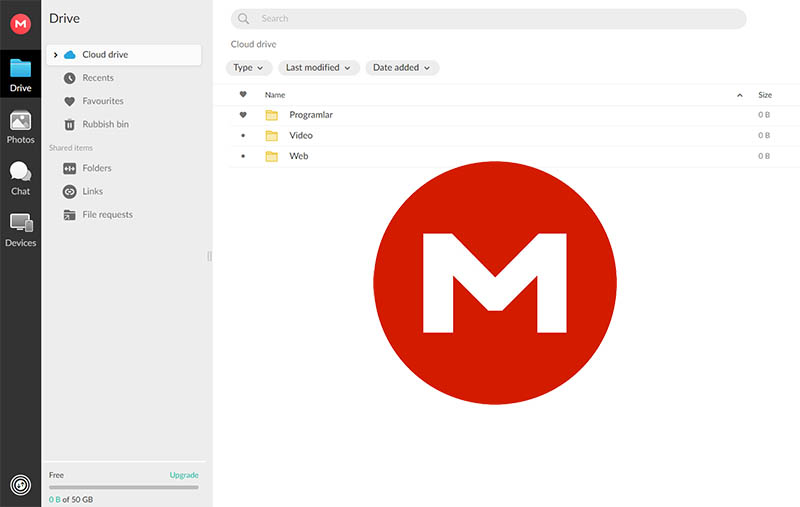Open the Chat section
The image size is (800, 507).
(20, 178)
